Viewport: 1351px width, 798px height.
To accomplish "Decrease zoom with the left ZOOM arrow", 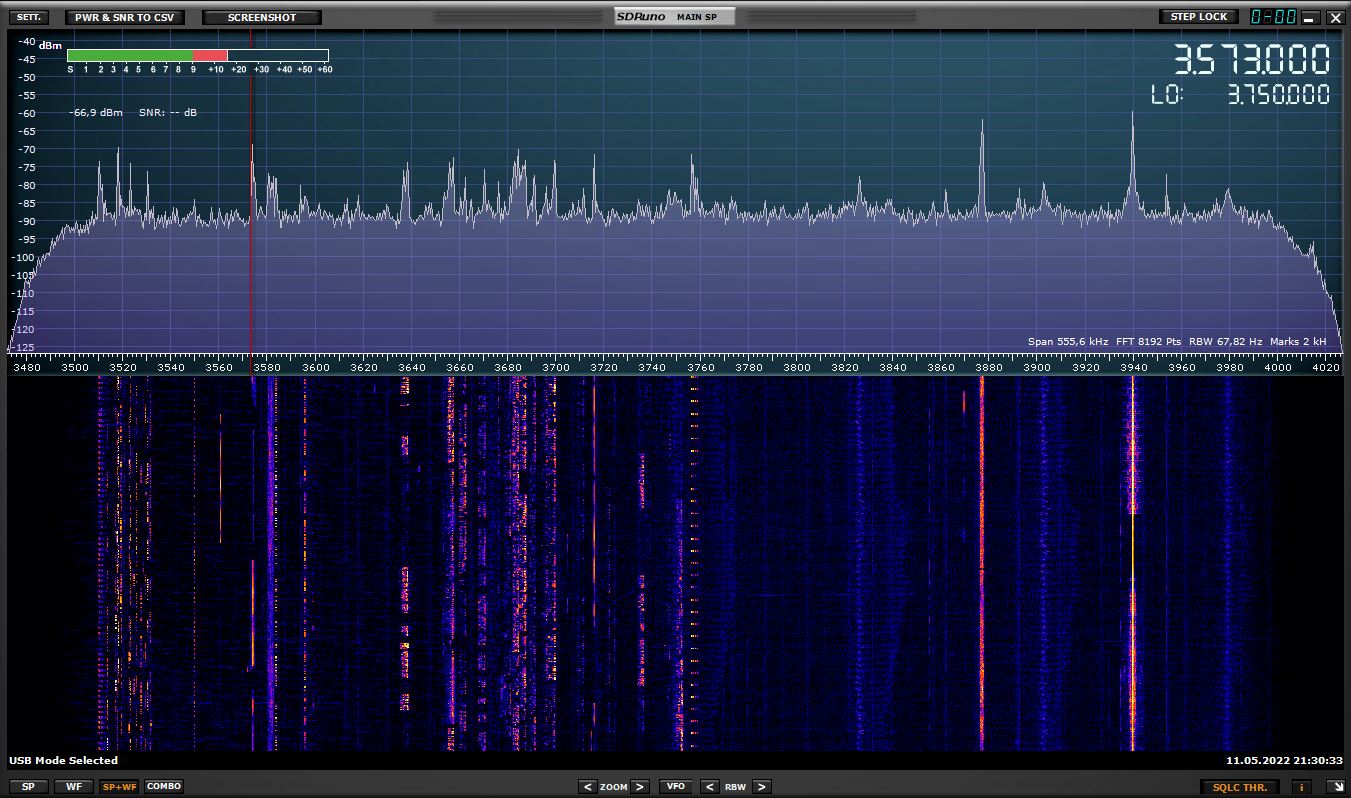I will (x=587, y=787).
